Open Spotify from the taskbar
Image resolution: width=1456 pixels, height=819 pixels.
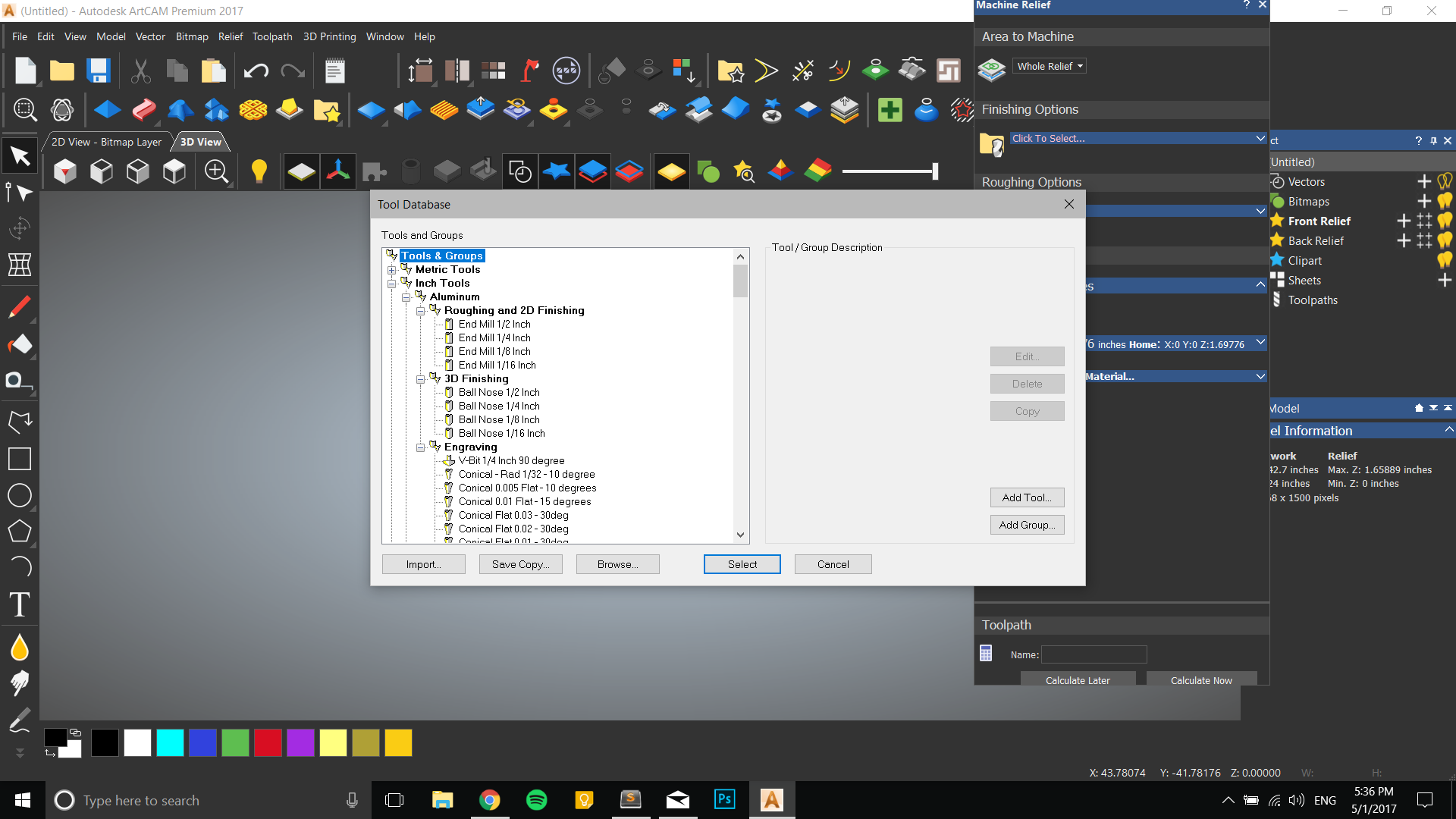(537, 800)
